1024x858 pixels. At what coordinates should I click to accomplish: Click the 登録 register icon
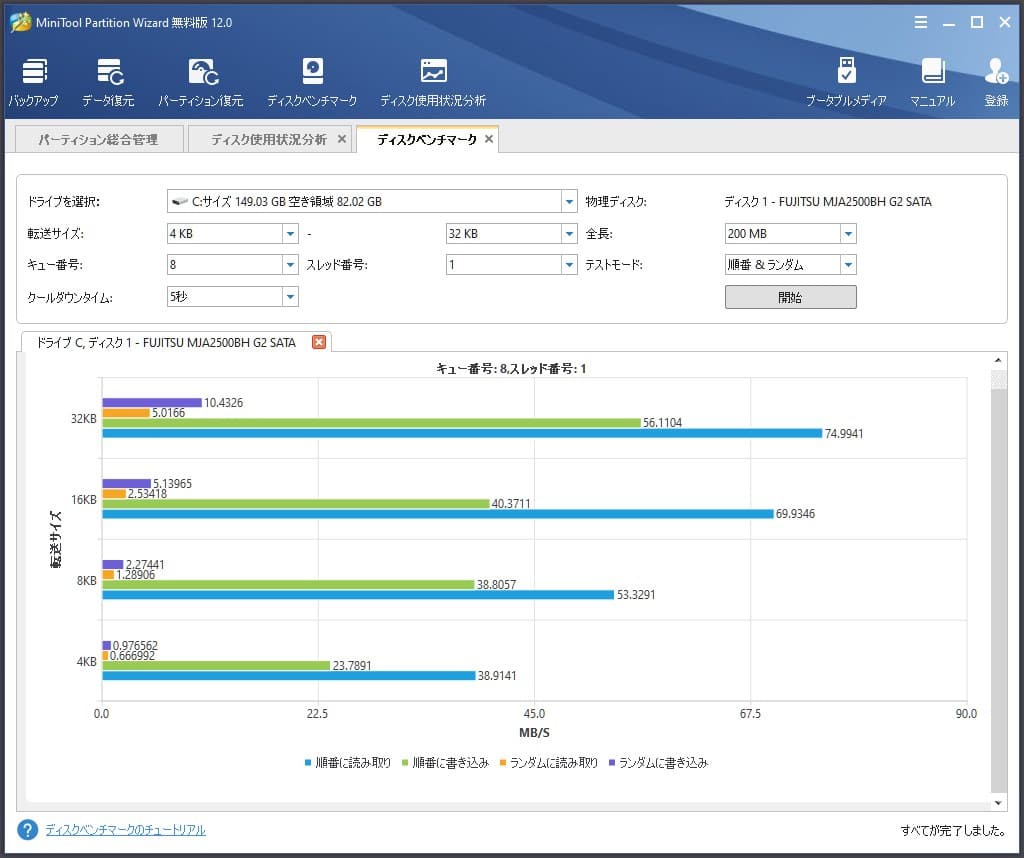click(997, 82)
